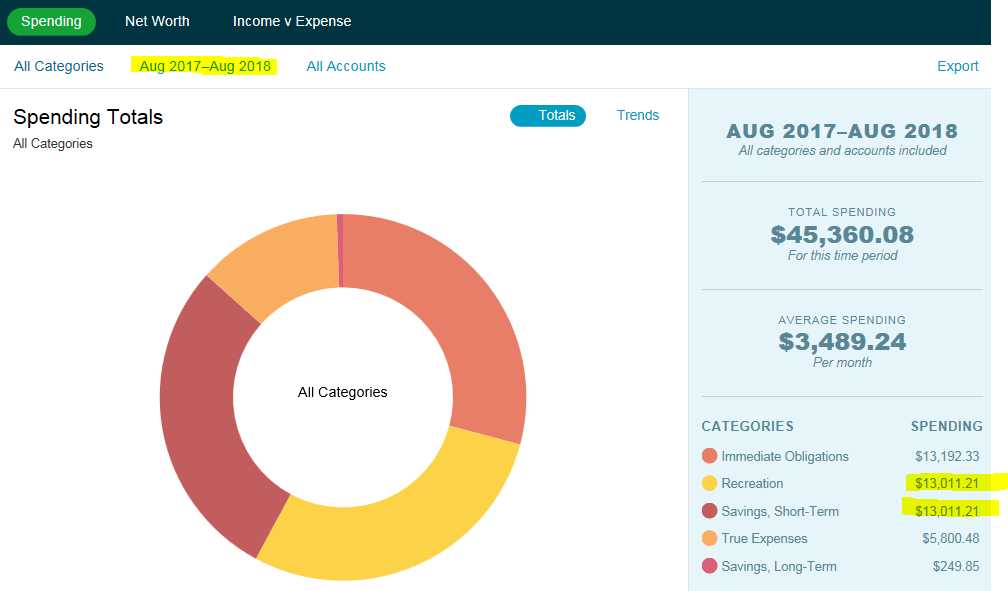Screen dimensions: 1008x591
Task: Click the Export link
Action: click(x=957, y=66)
